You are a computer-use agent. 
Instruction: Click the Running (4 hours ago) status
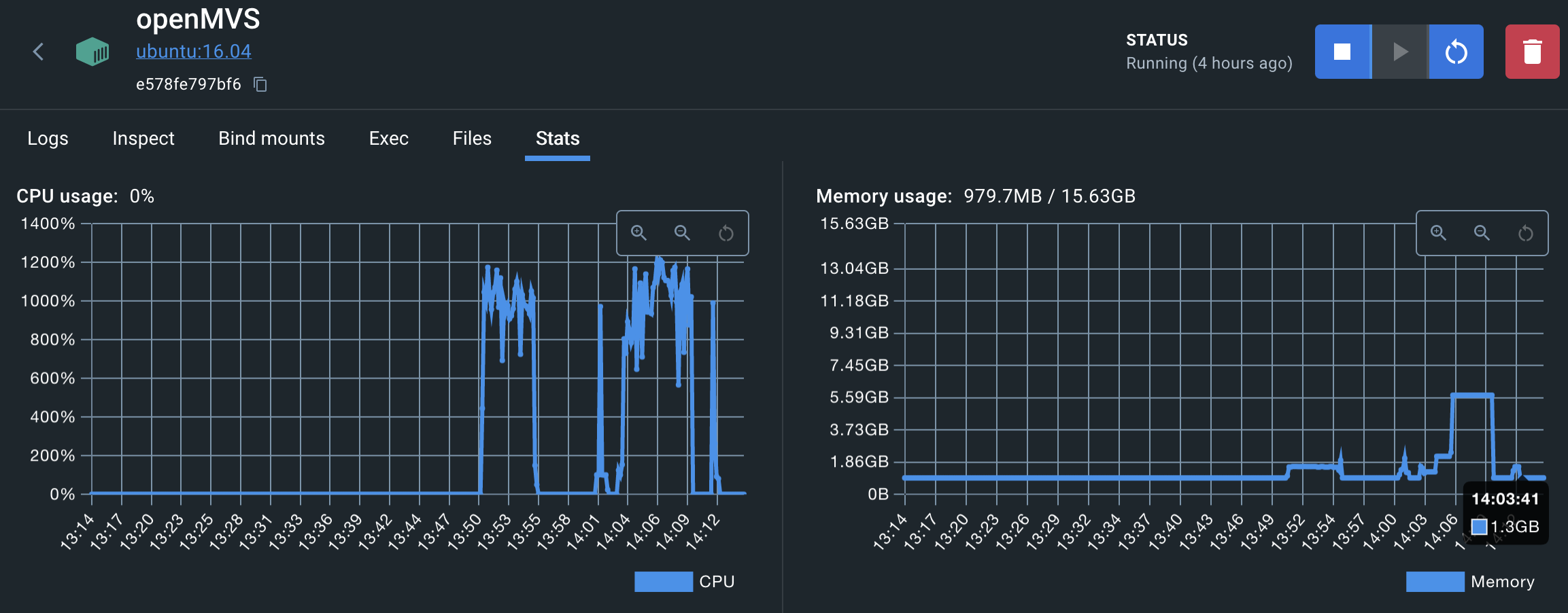pos(1209,63)
